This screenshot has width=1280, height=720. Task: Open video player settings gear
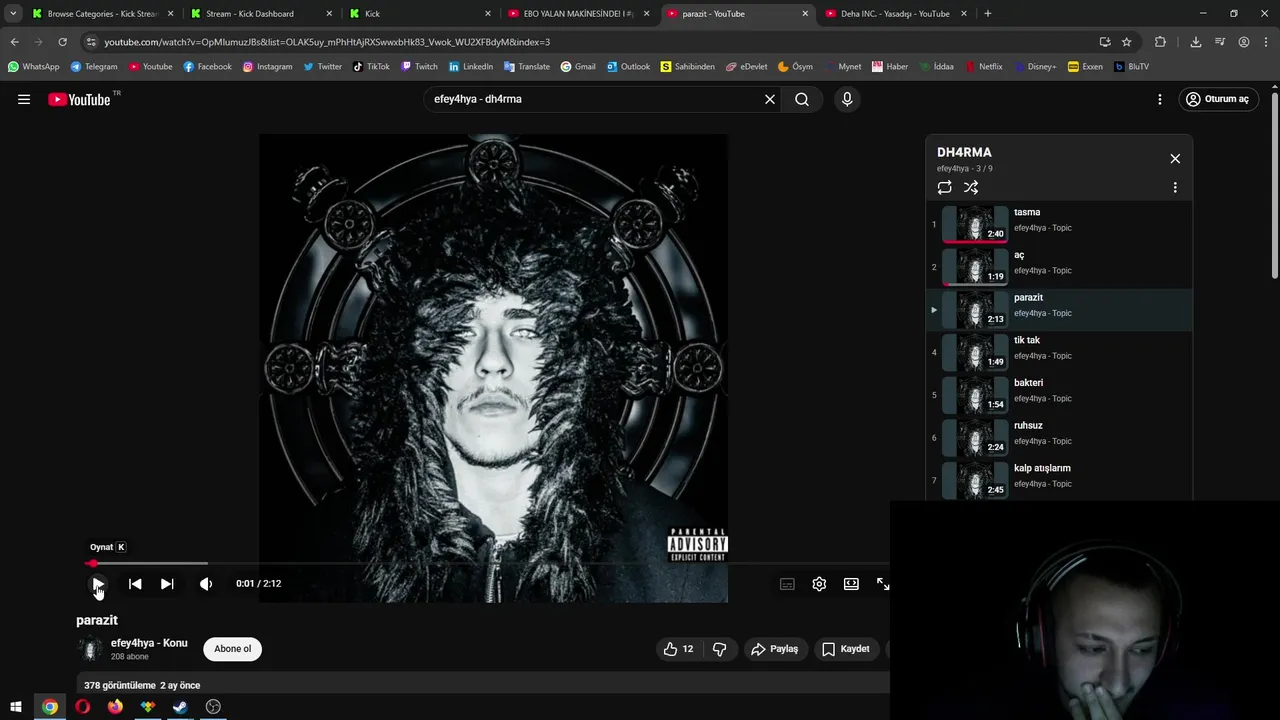pyautogui.click(x=819, y=584)
